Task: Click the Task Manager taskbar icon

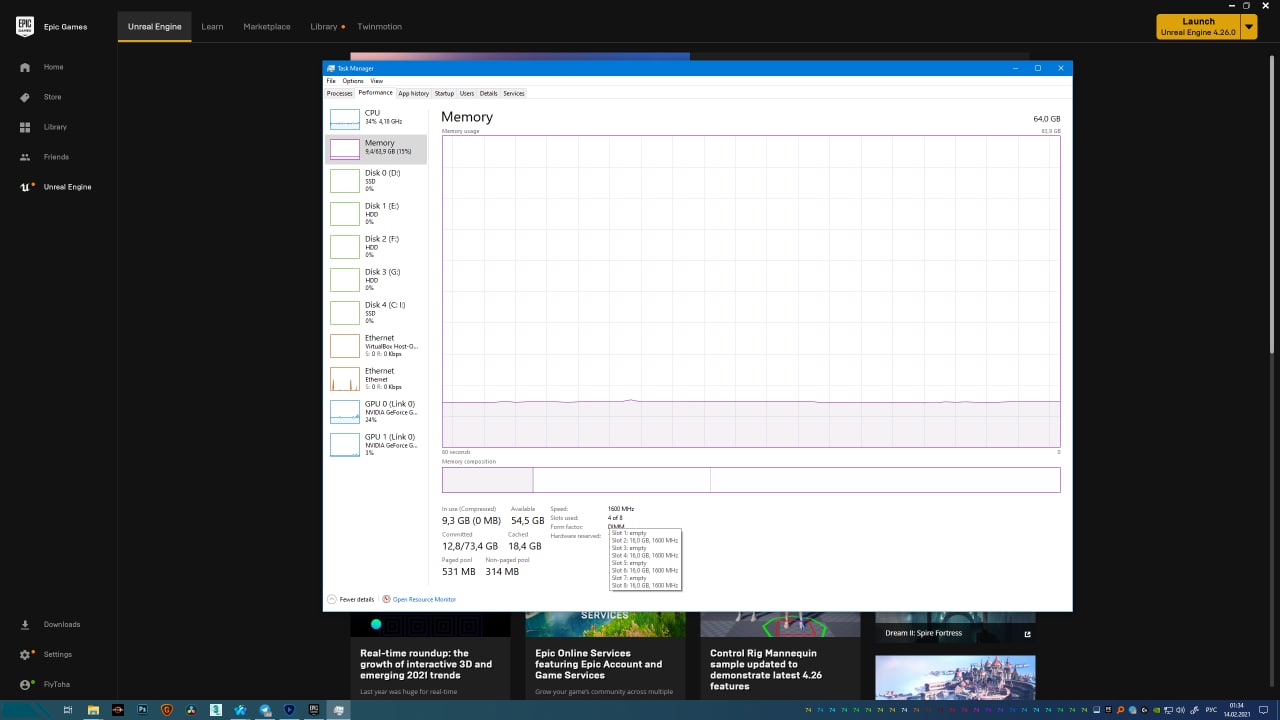Action: [338, 710]
